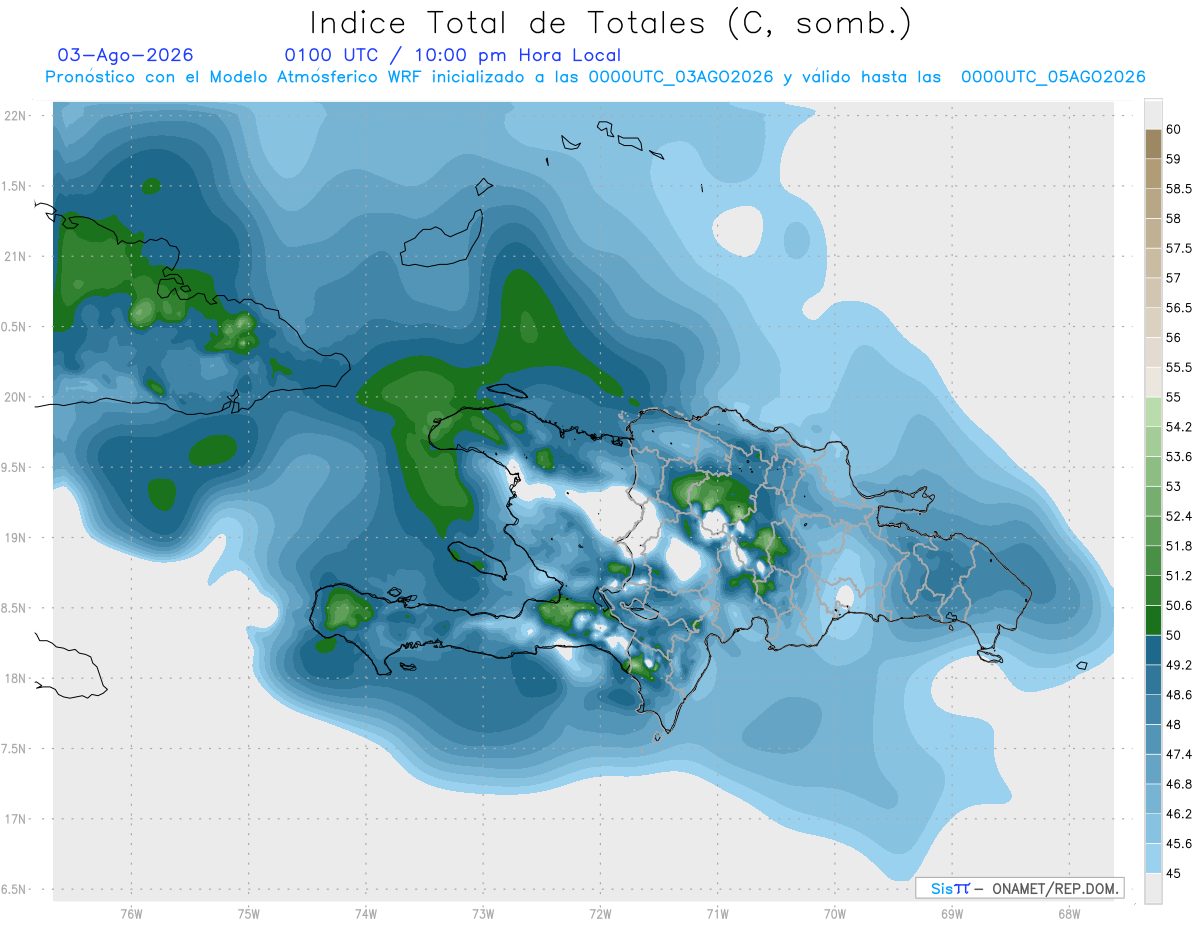Click the "60" value on the color scale

pos(1174,130)
